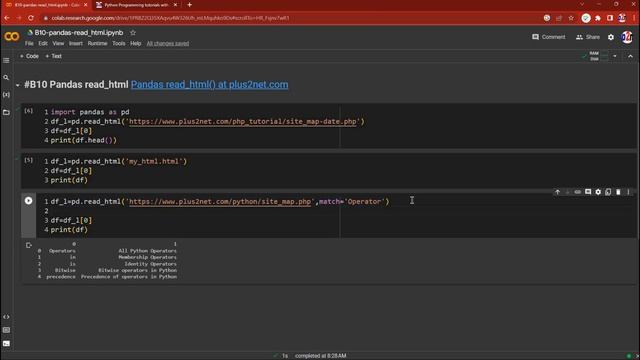640x360 pixels.
Task: Open the browser tab search chevron
Action: click(x=582, y=4)
